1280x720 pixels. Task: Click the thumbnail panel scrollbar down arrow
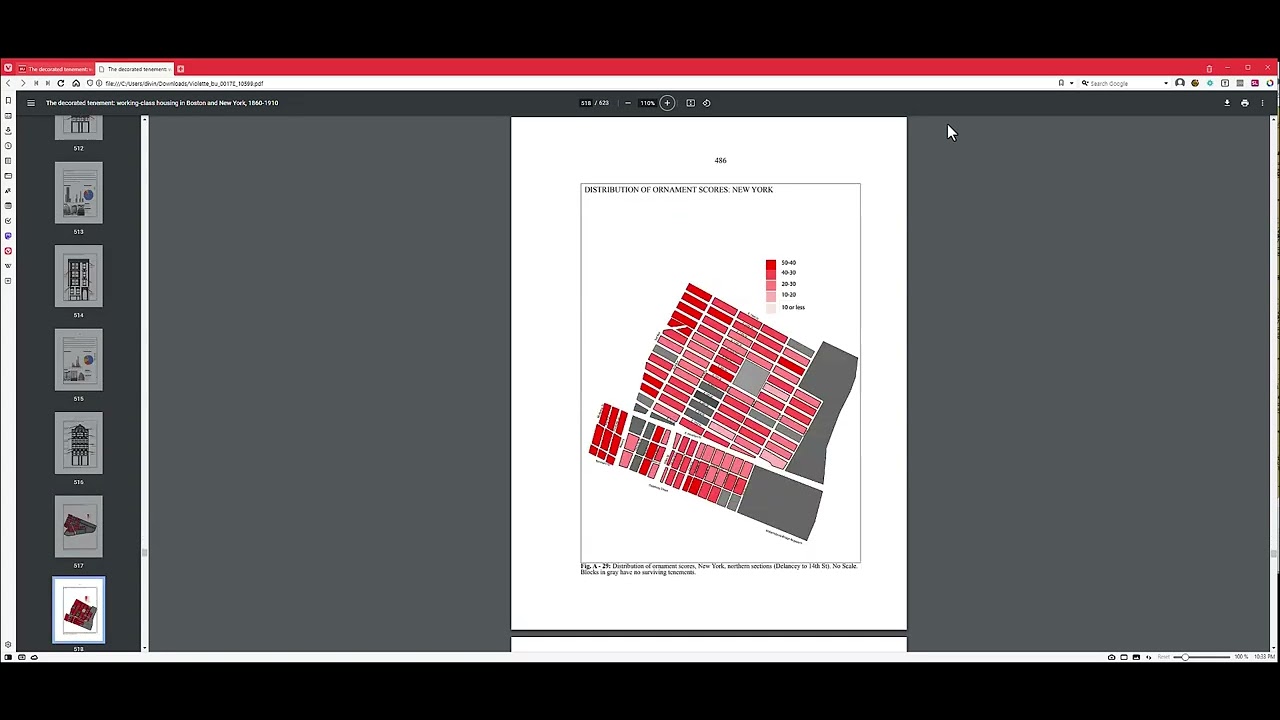coord(145,648)
